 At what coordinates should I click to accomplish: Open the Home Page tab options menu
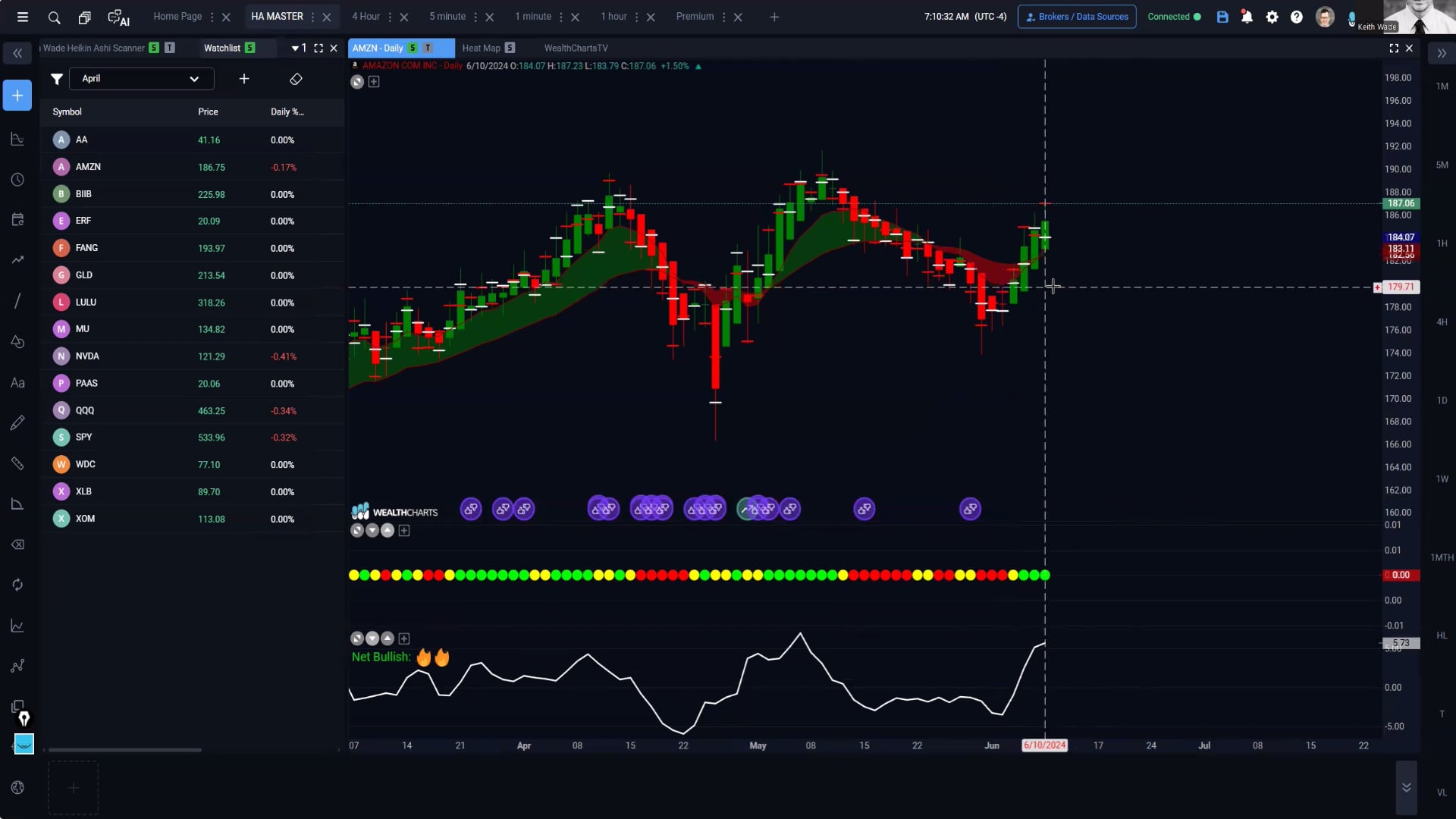[x=212, y=17]
